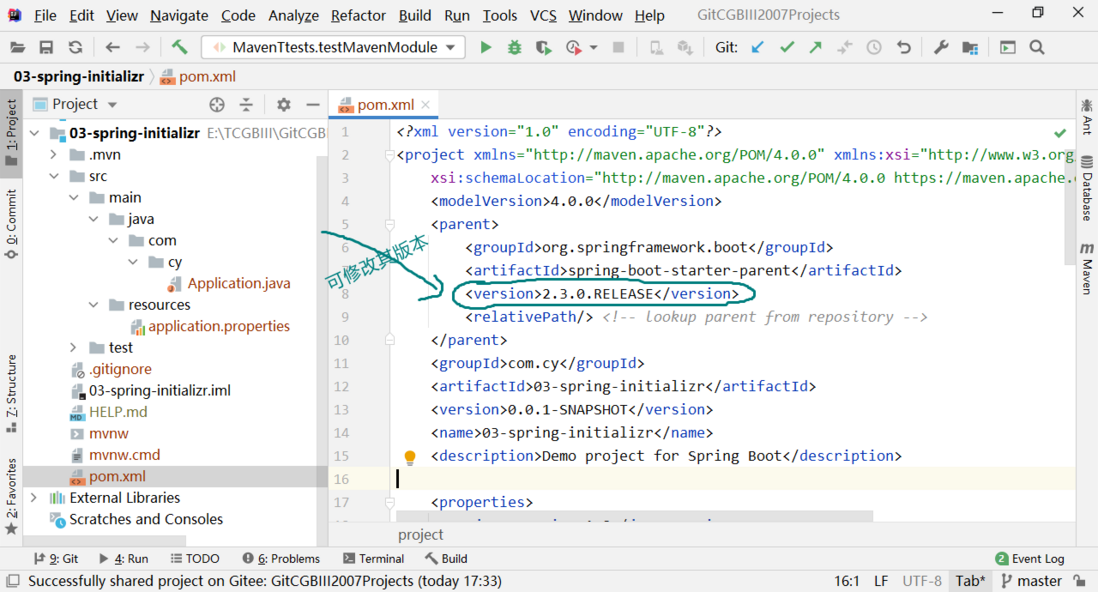Image resolution: width=1098 pixels, height=592 pixels.
Task: Navigate forward with the right arrow icon
Action: coord(142,48)
